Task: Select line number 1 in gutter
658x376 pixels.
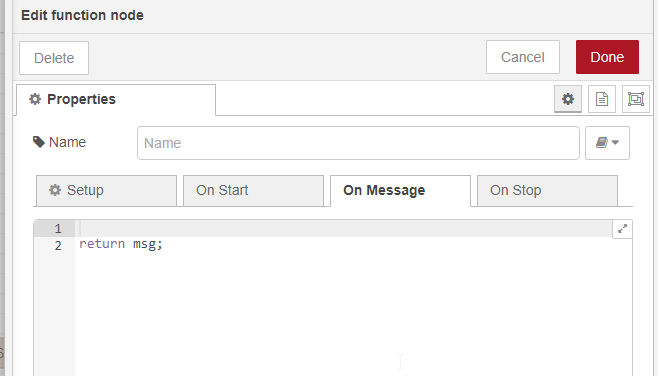Action: pos(58,229)
